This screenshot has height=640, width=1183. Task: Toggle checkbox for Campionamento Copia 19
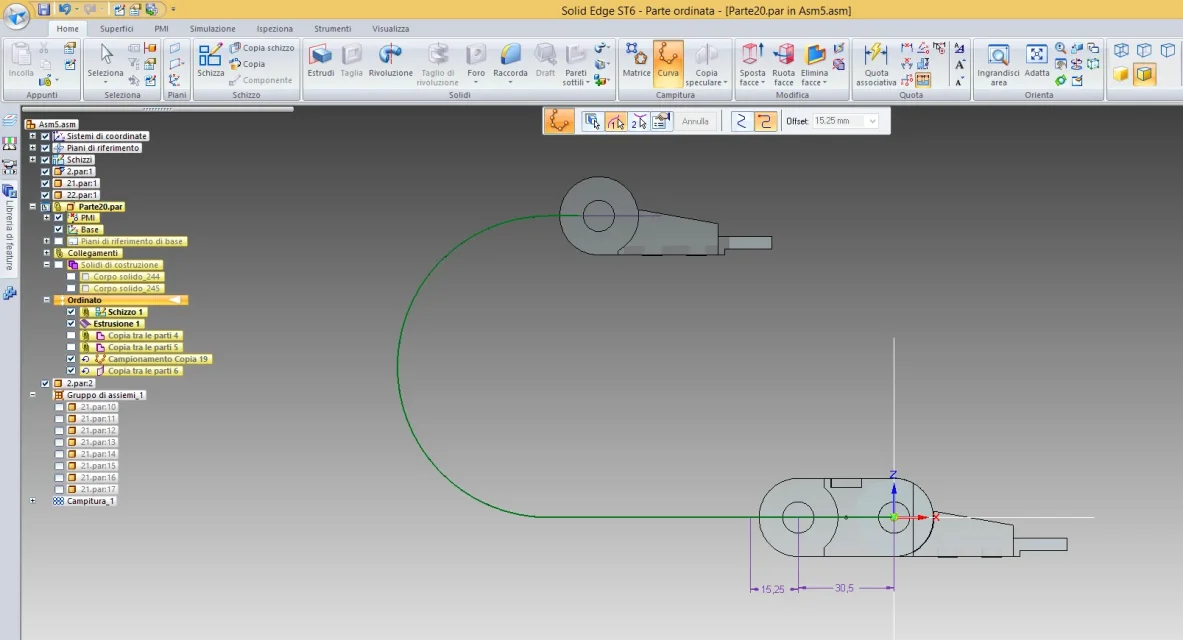[x=71, y=359]
